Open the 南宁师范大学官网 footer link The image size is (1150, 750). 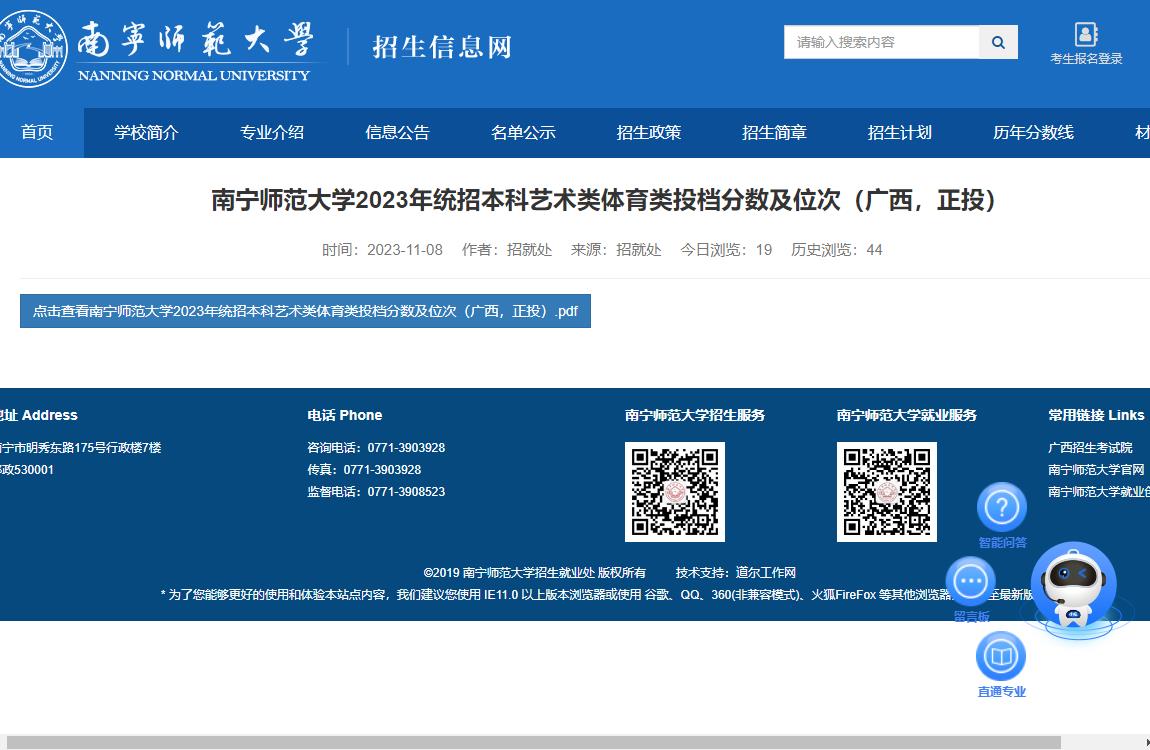(x=1096, y=469)
